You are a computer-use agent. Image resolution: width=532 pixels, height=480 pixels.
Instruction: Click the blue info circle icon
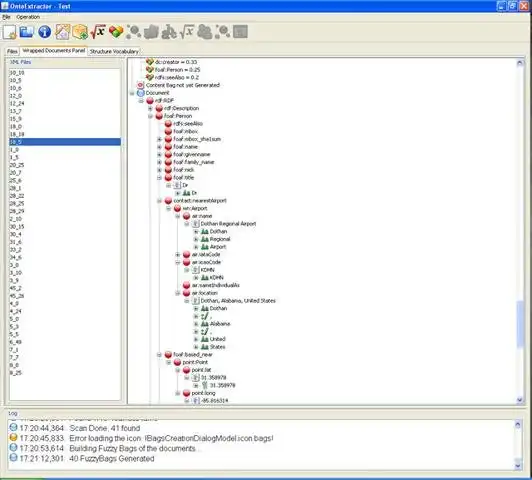(x=44, y=32)
